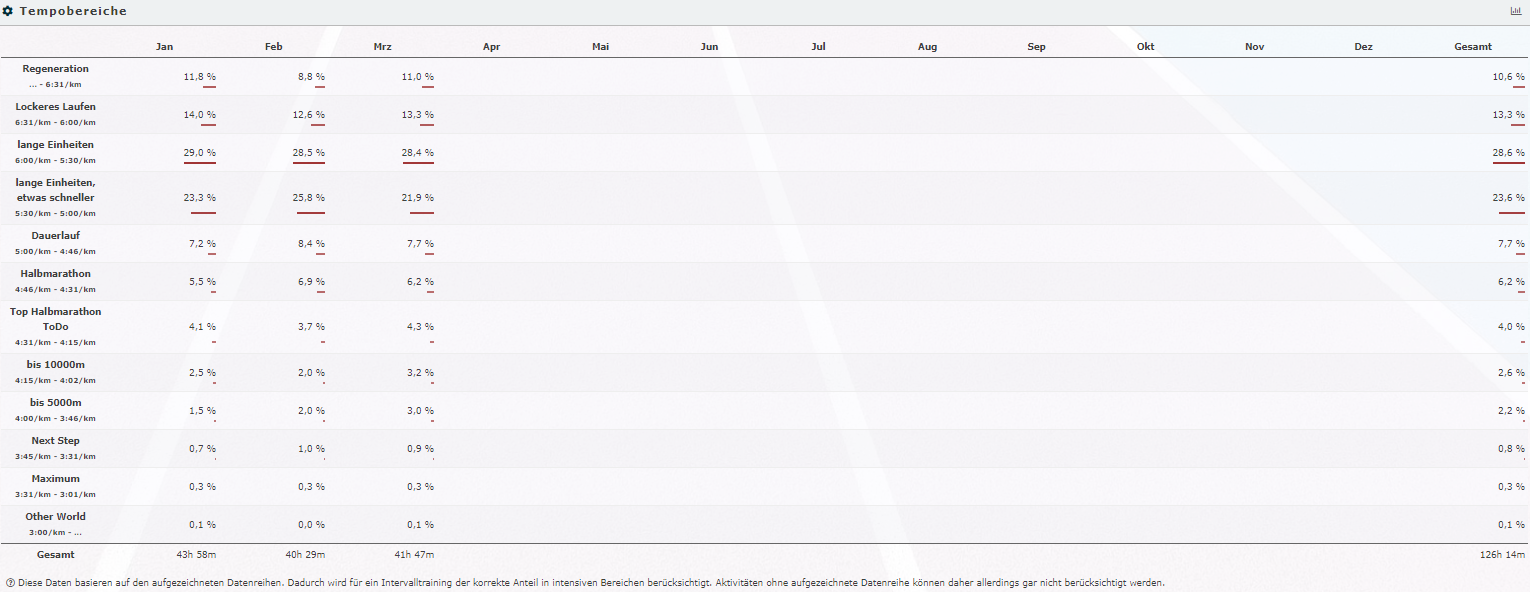Click the Gesamt column header
1530x592 pixels.
(x=1473, y=47)
